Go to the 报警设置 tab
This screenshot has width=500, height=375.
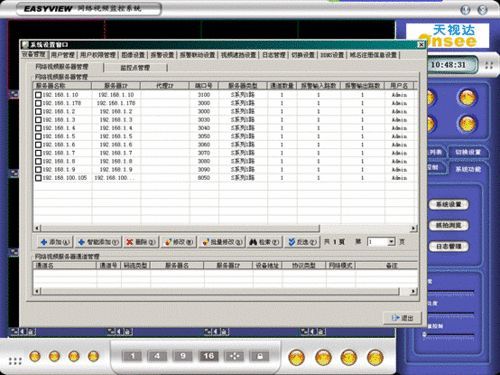click(x=162, y=55)
